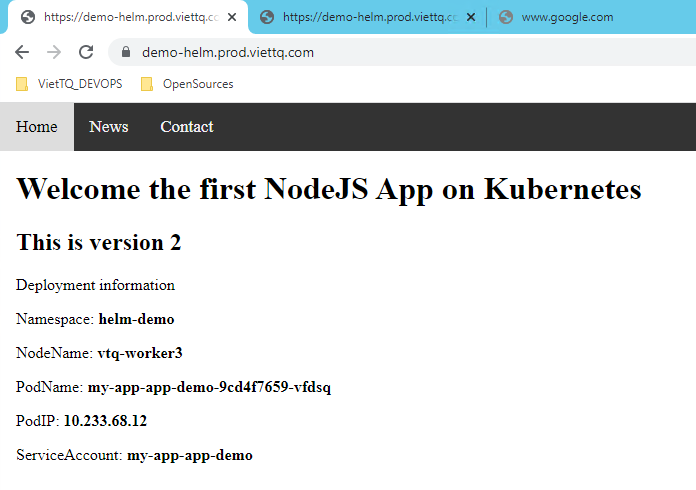The height and width of the screenshot is (490, 696).
Task: Click the padlock site security icon
Action: point(126,53)
